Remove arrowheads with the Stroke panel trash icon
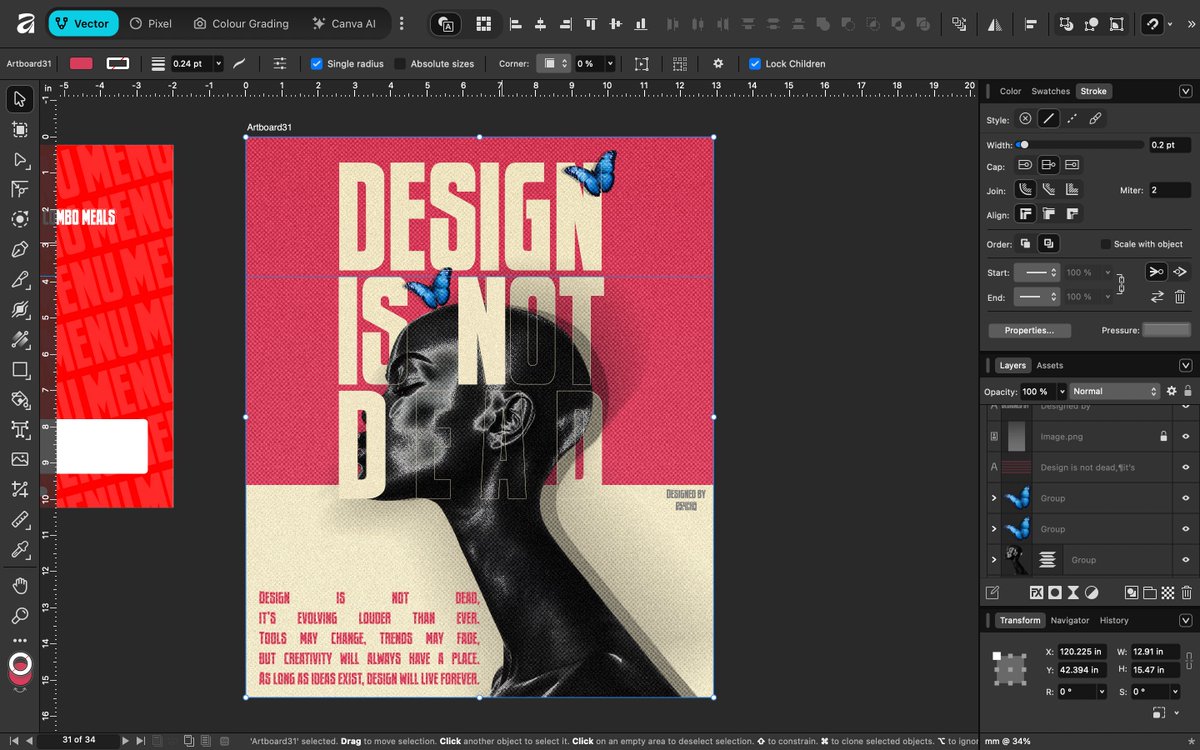The width and height of the screenshot is (1200, 750). pyautogui.click(x=1180, y=297)
